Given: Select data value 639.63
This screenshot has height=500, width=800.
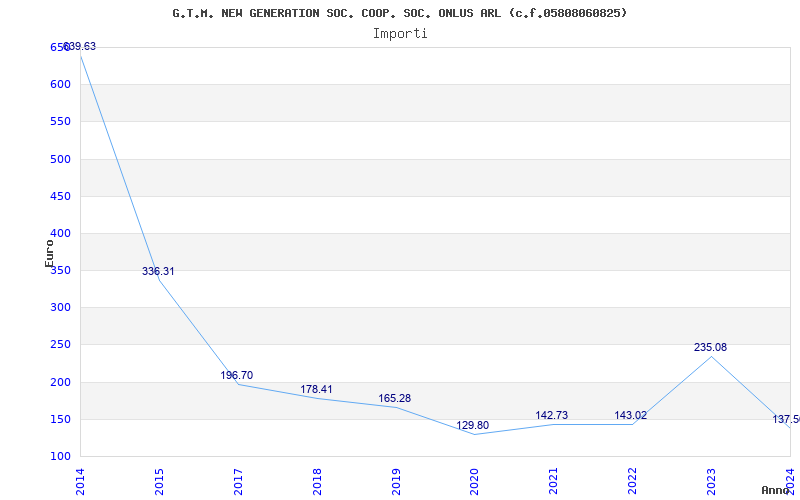Looking at the screenshot, I should (x=79, y=46).
